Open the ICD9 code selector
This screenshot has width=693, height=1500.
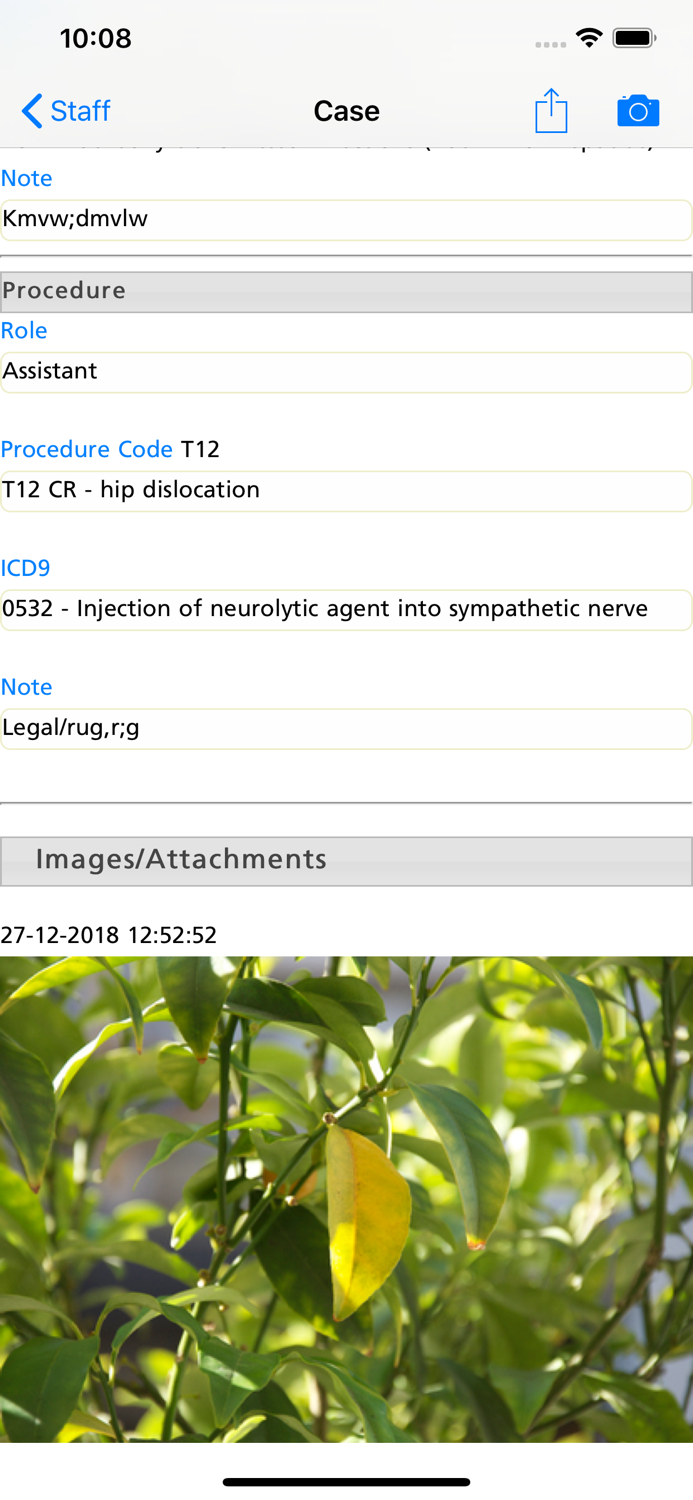[x=346, y=610]
